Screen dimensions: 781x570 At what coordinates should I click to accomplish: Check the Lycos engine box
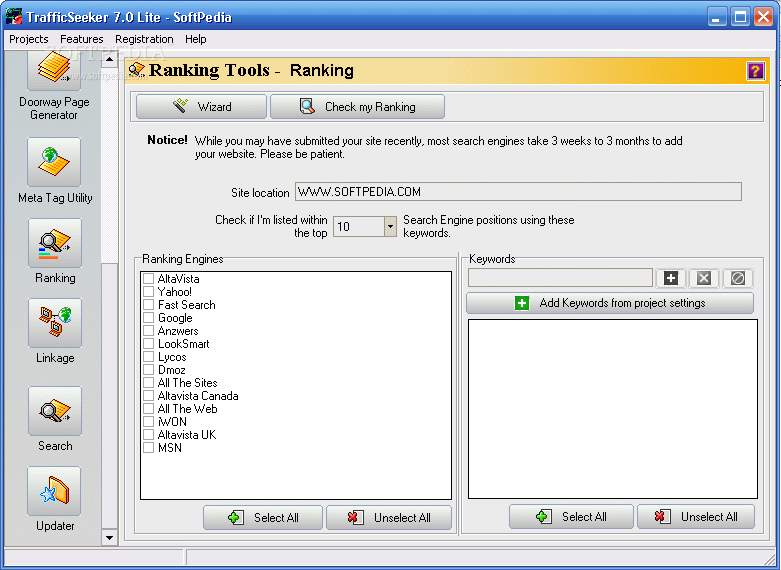point(148,356)
